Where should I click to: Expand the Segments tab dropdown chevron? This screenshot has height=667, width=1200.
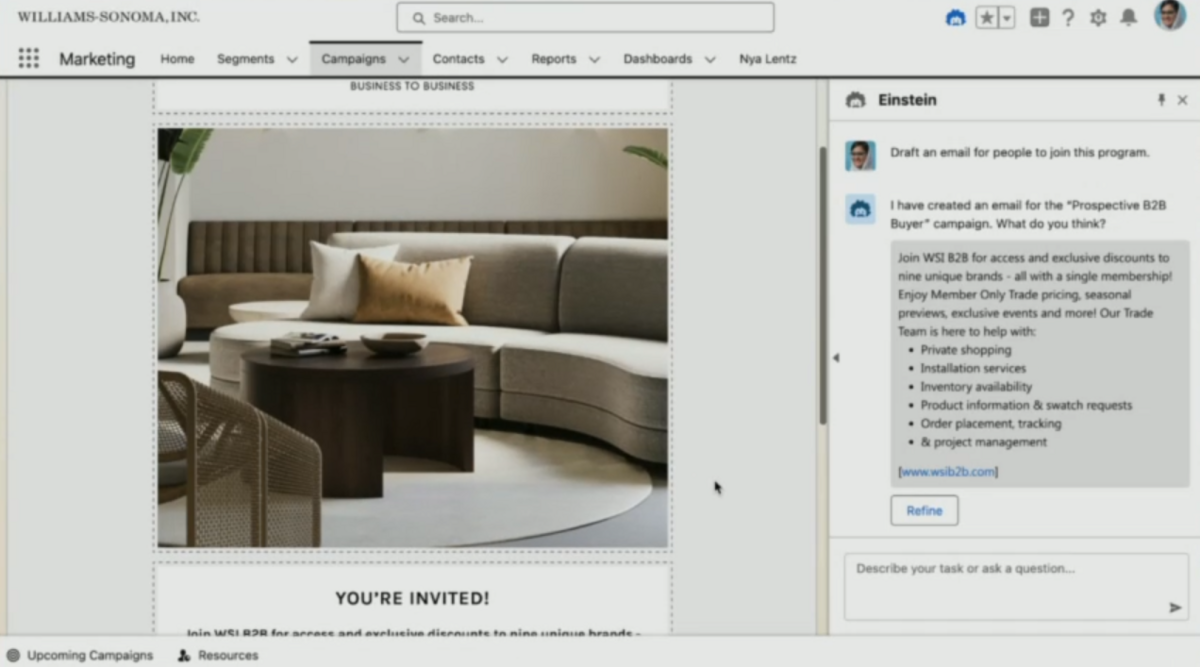292,60
